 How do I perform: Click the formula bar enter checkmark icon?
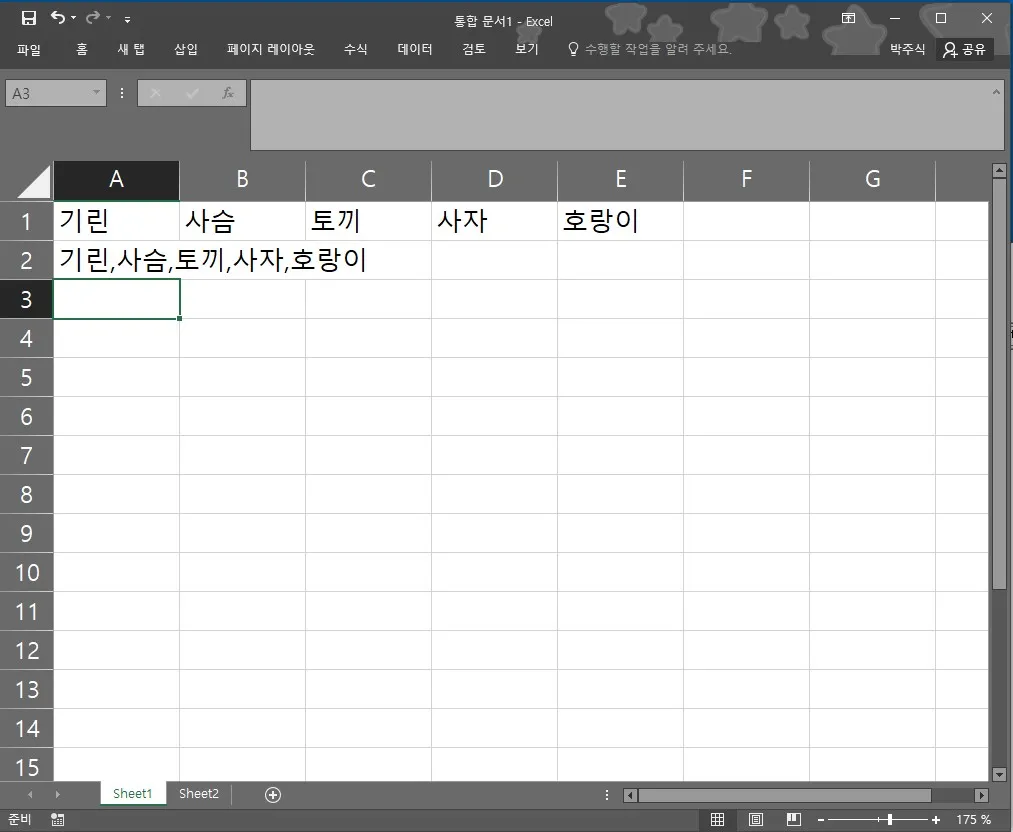click(x=192, y=93)
